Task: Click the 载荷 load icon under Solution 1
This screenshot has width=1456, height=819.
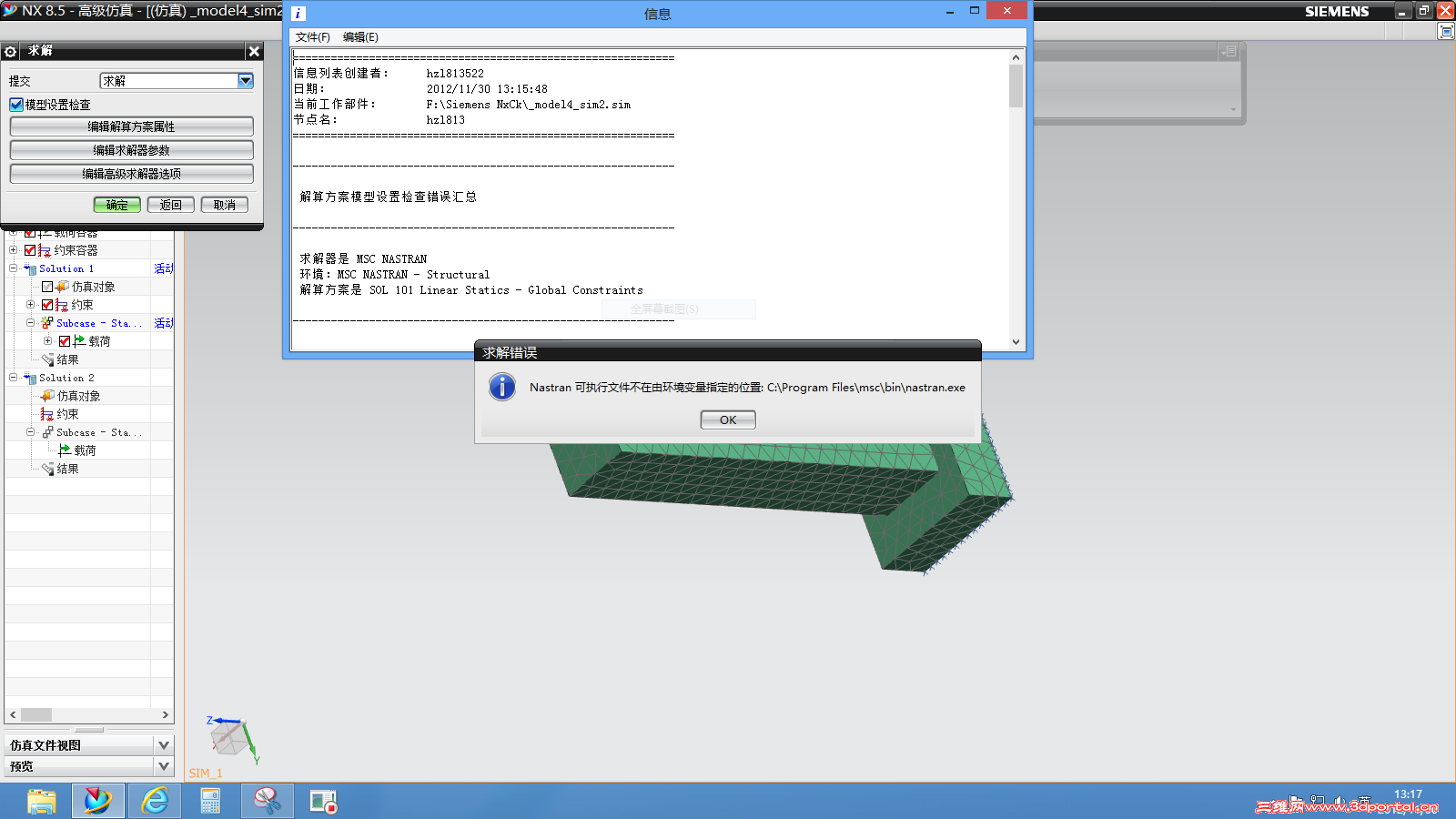Action: click(x=79, y=341)
